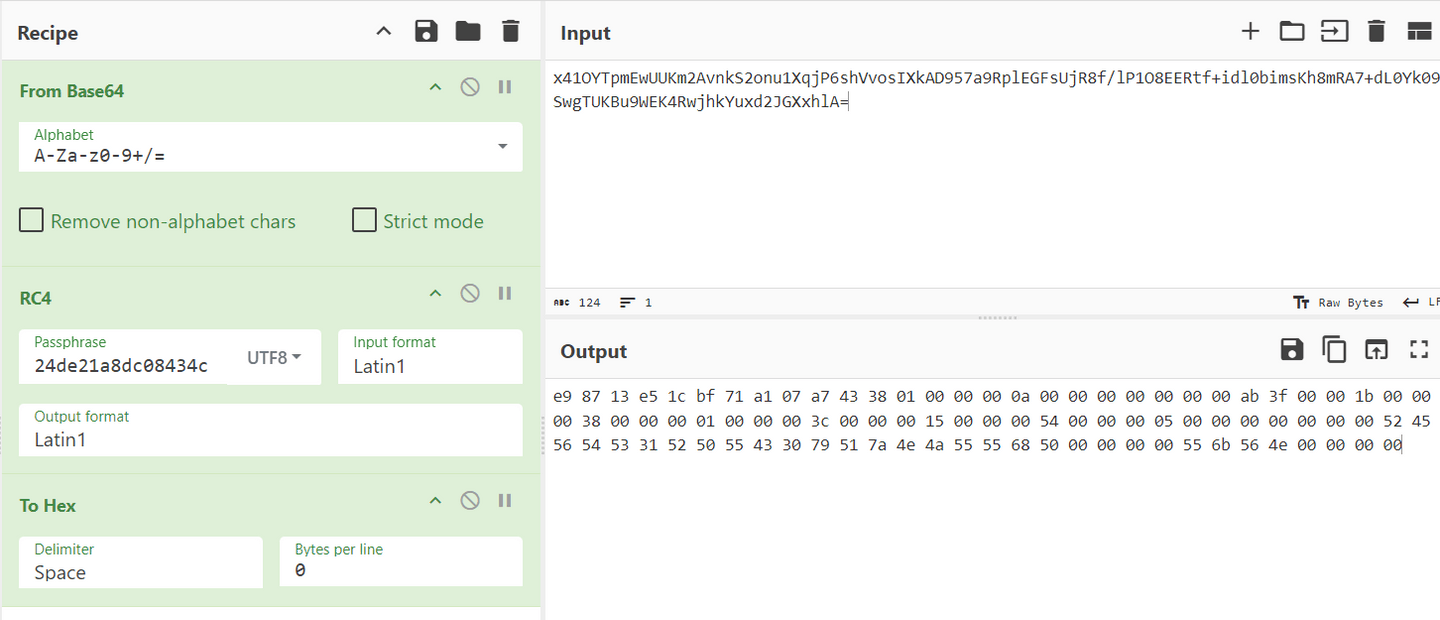Image resolution: width=1440 pixels, height=620 pixels.
Task: Click Raw Bytes in input status bar
Action: click(1338, 303)
